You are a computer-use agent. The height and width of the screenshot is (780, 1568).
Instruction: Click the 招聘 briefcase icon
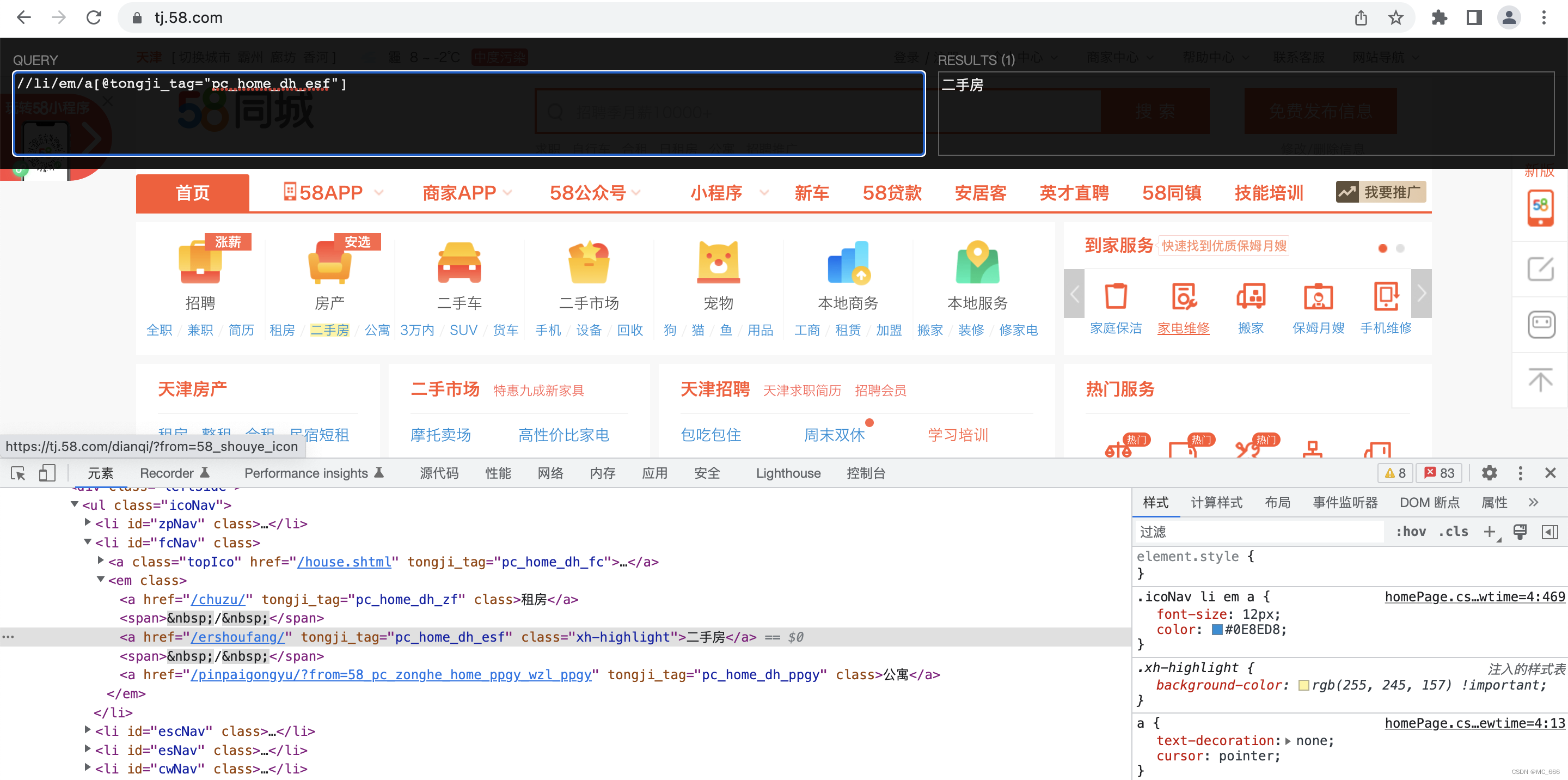click(x=200, y=264)
